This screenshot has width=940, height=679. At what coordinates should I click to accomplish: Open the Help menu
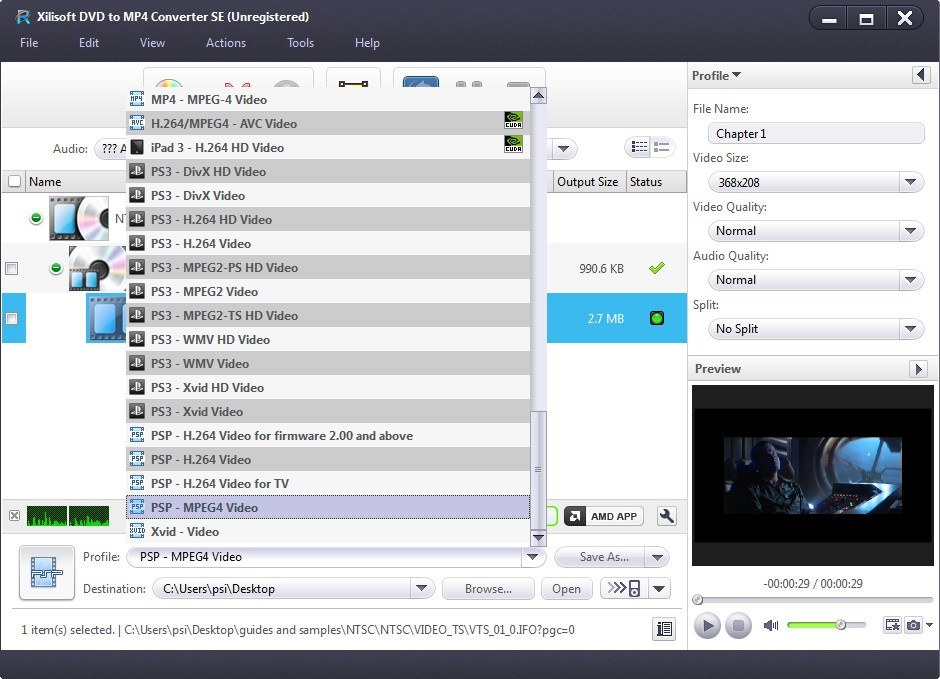point(367,43)
